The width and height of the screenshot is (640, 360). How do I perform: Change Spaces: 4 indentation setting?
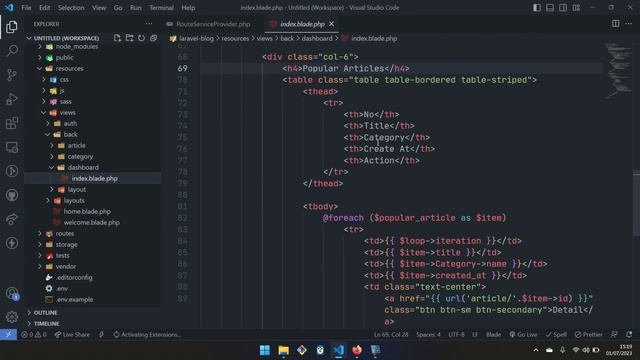point(428,334)
